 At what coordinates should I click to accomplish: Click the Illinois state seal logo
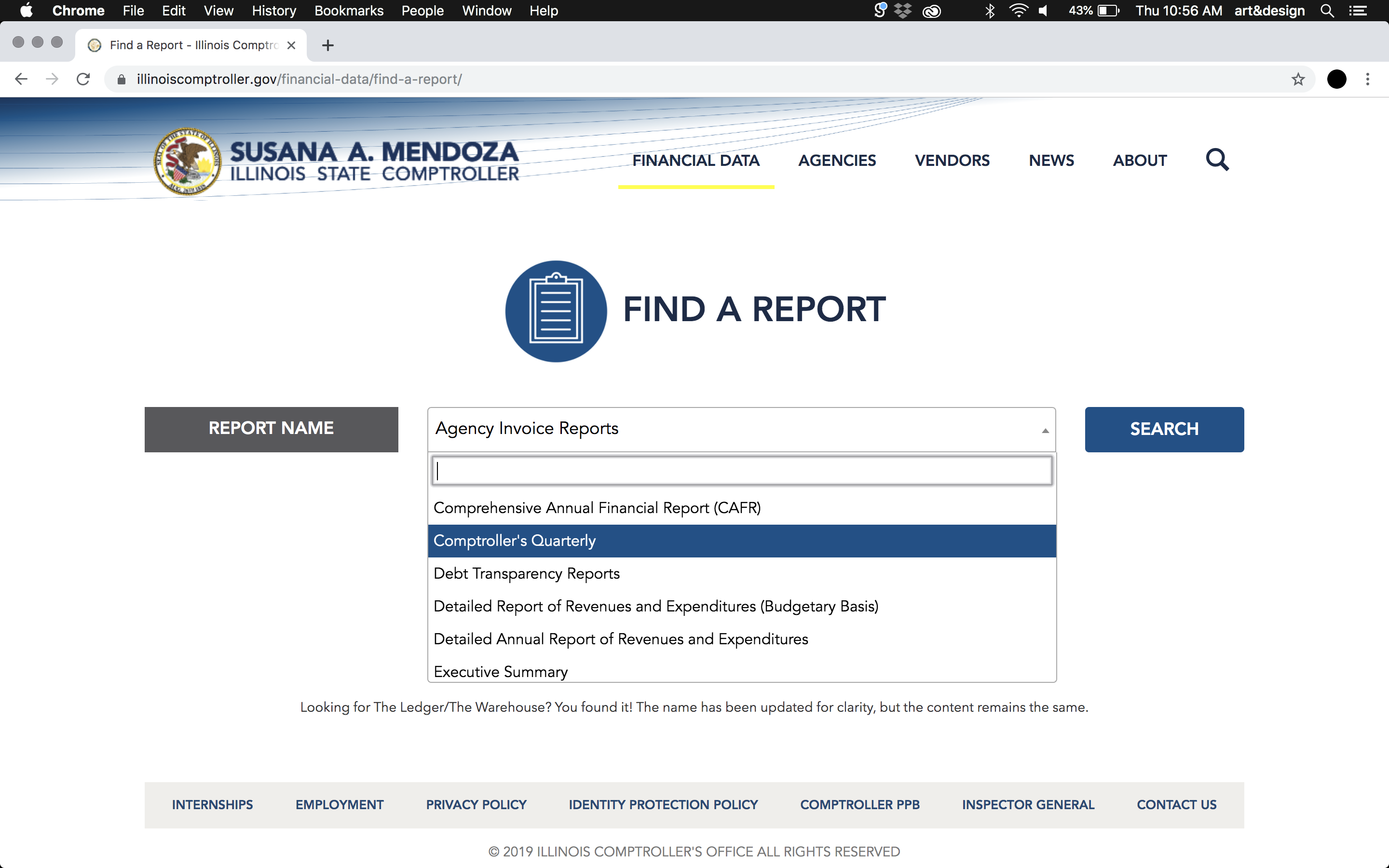click(187, 162)
